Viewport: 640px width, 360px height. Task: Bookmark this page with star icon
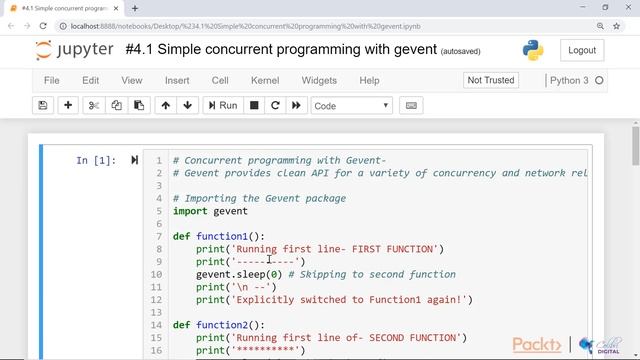point(616,26)
